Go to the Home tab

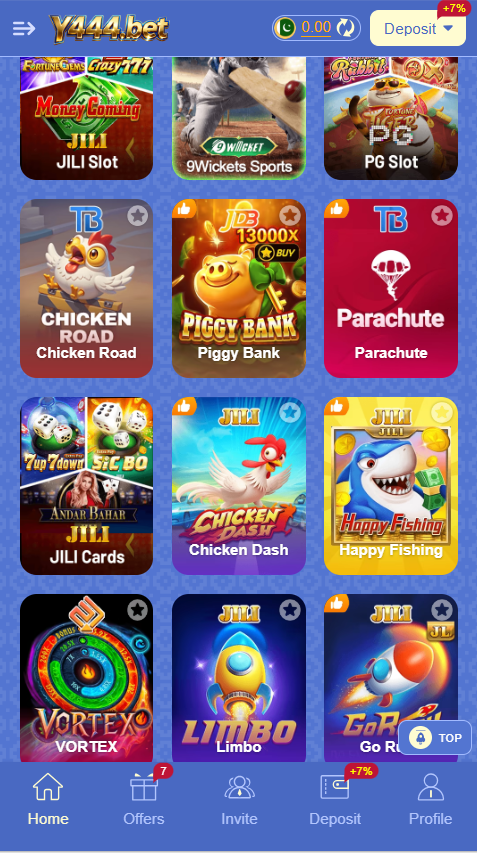point(48,799)
